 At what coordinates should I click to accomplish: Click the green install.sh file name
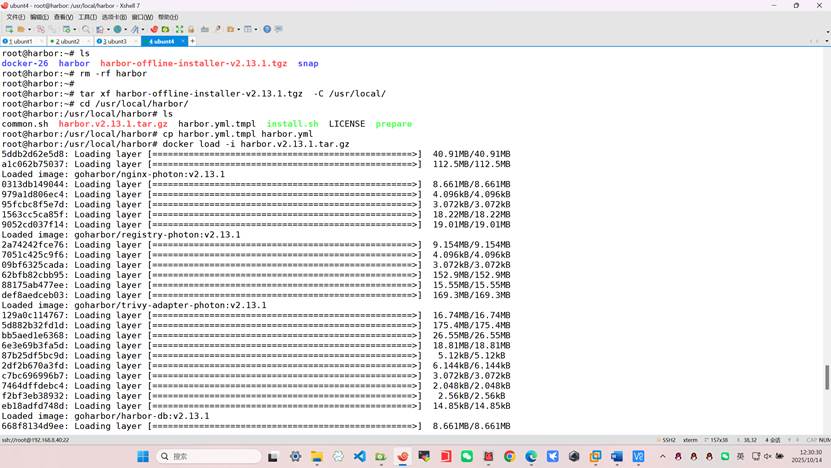click(293, 123)
